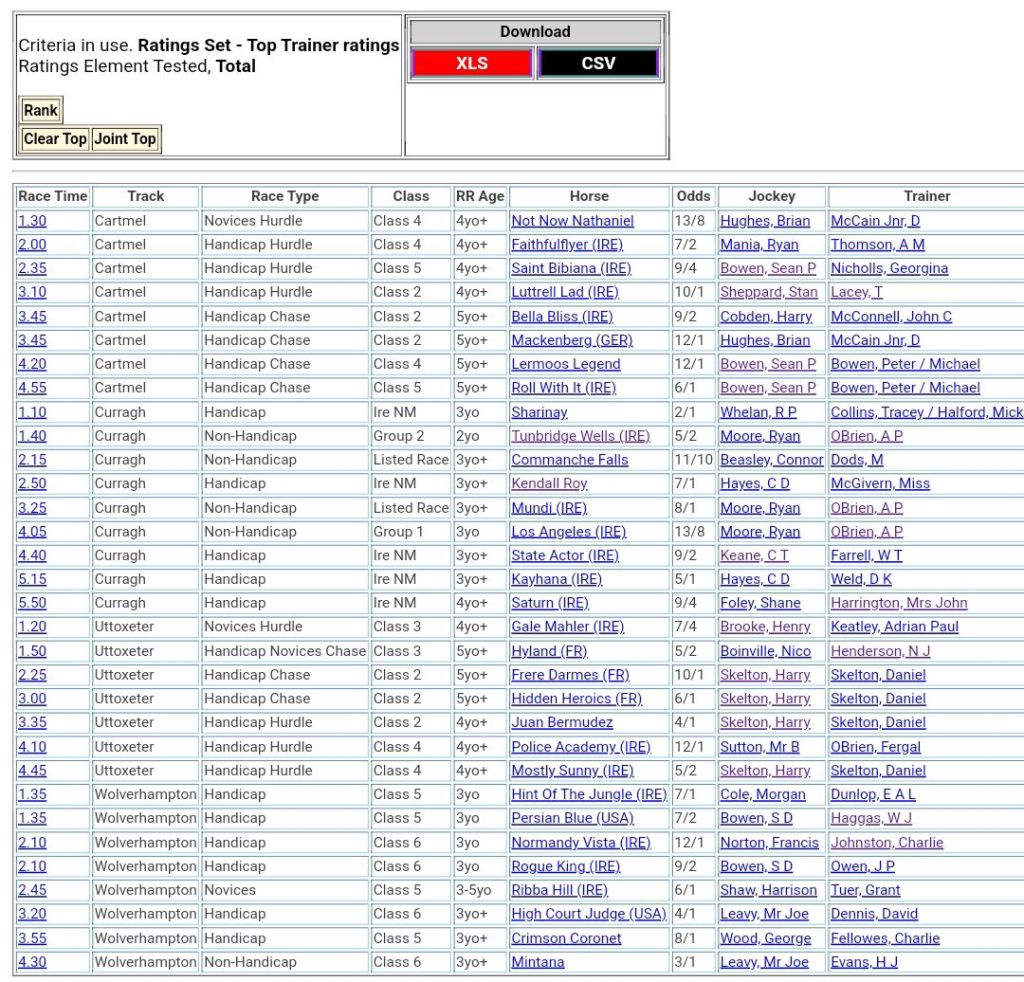The width and height of the screenshot is (1024, 982).
Task: Download ratings as CSV file
Action: (598, 63)
